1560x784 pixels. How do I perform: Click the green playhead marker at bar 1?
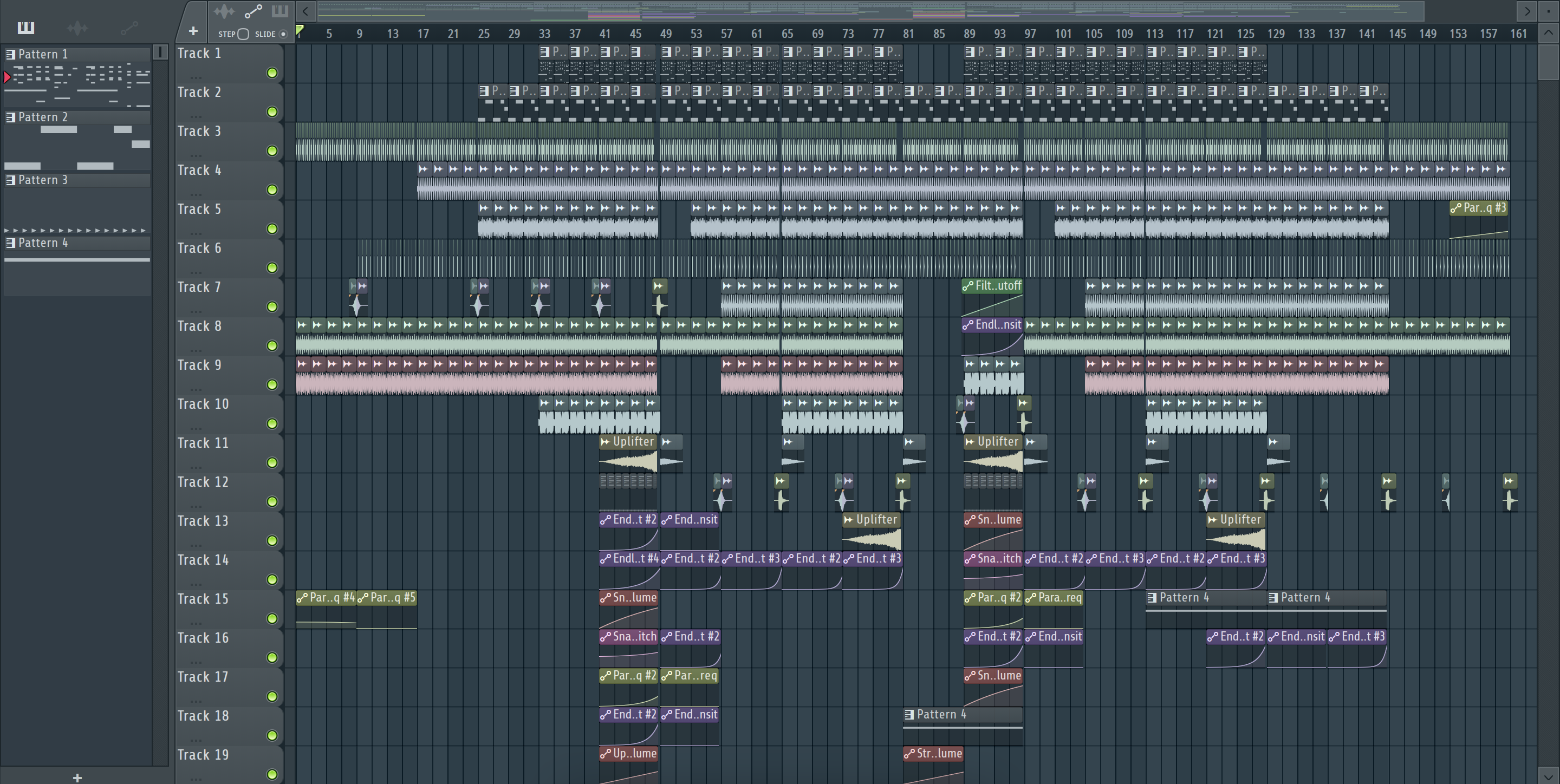[299, 30]
